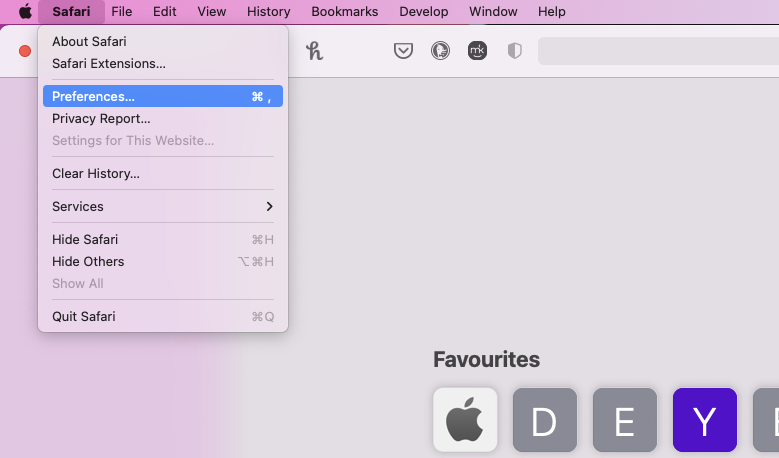The width and height of the screenshot is (779, 458).
Task: Choose Safari Extensions… menu entry
Action: coord(163,64)
